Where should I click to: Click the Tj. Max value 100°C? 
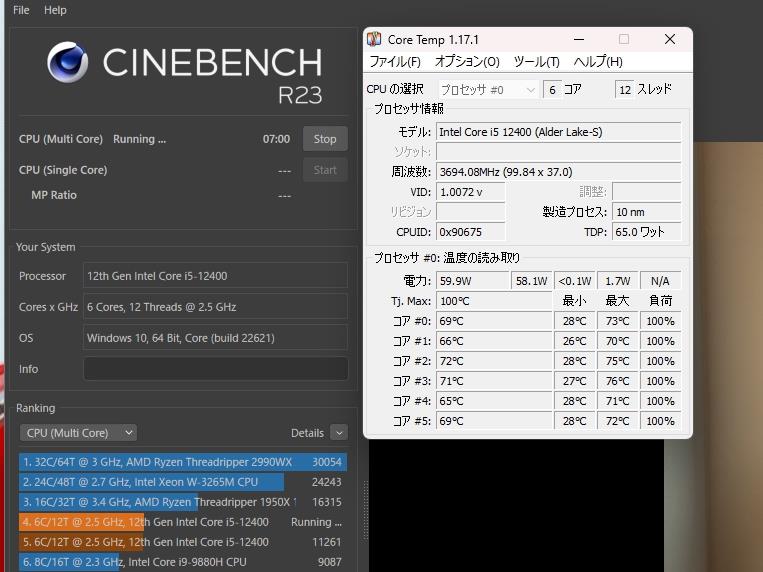[x=494, y=301]
